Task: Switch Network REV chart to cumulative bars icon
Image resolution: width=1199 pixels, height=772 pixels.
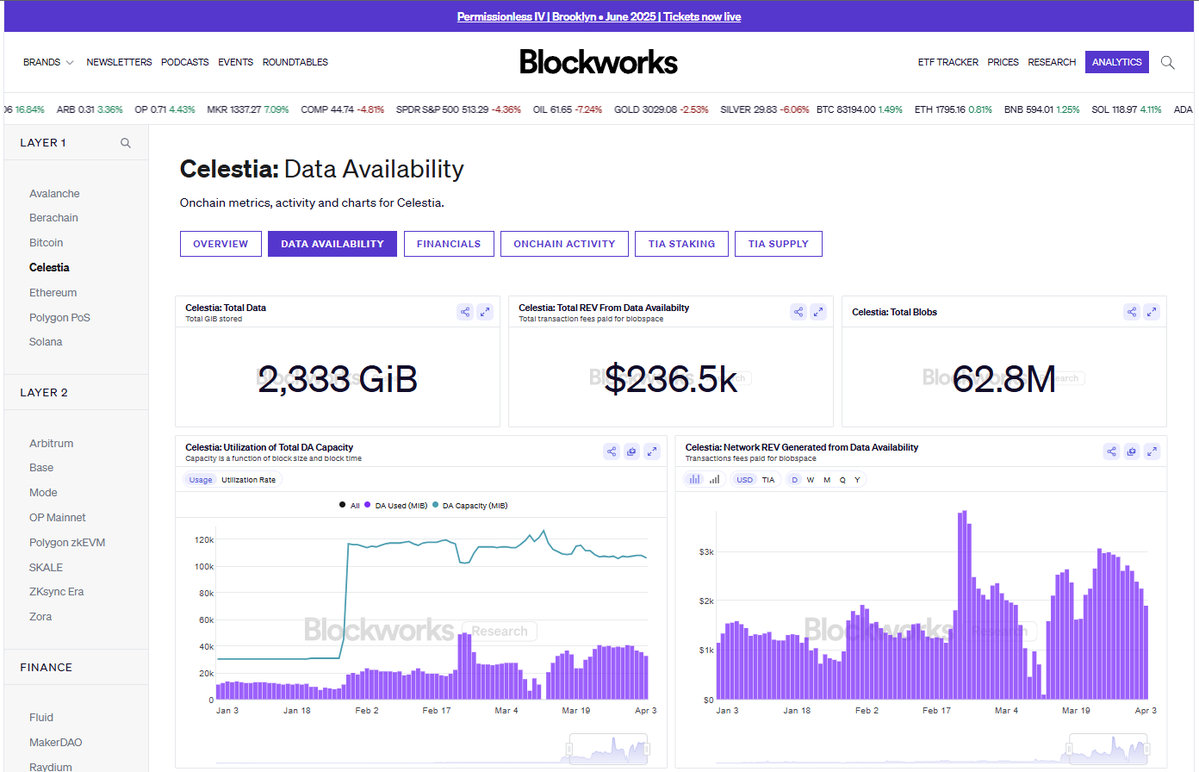Action: click(x=714, y=480)
